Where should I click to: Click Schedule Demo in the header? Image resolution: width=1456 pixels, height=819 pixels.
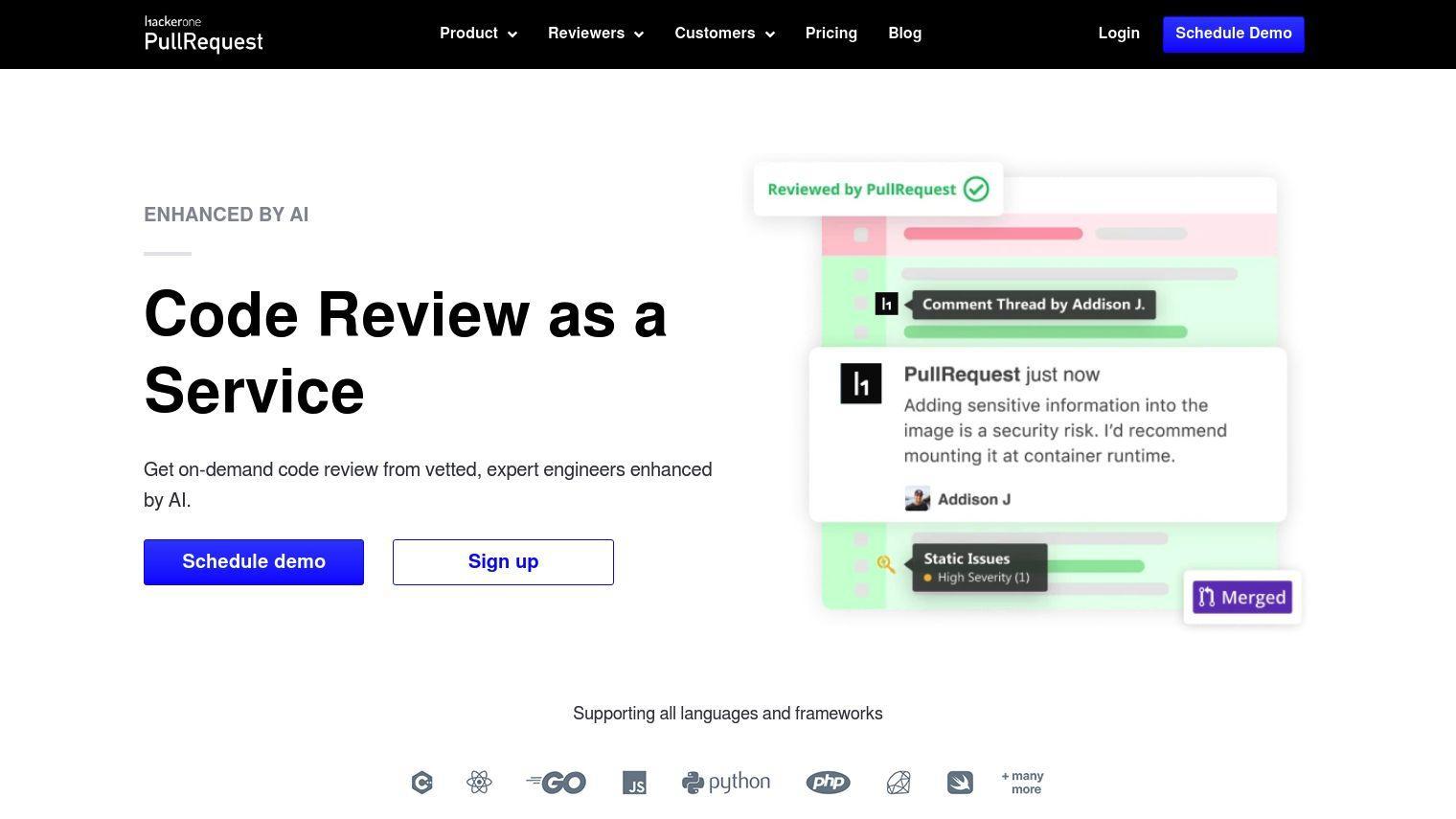pyautogui.click(x=1234, y=34)
